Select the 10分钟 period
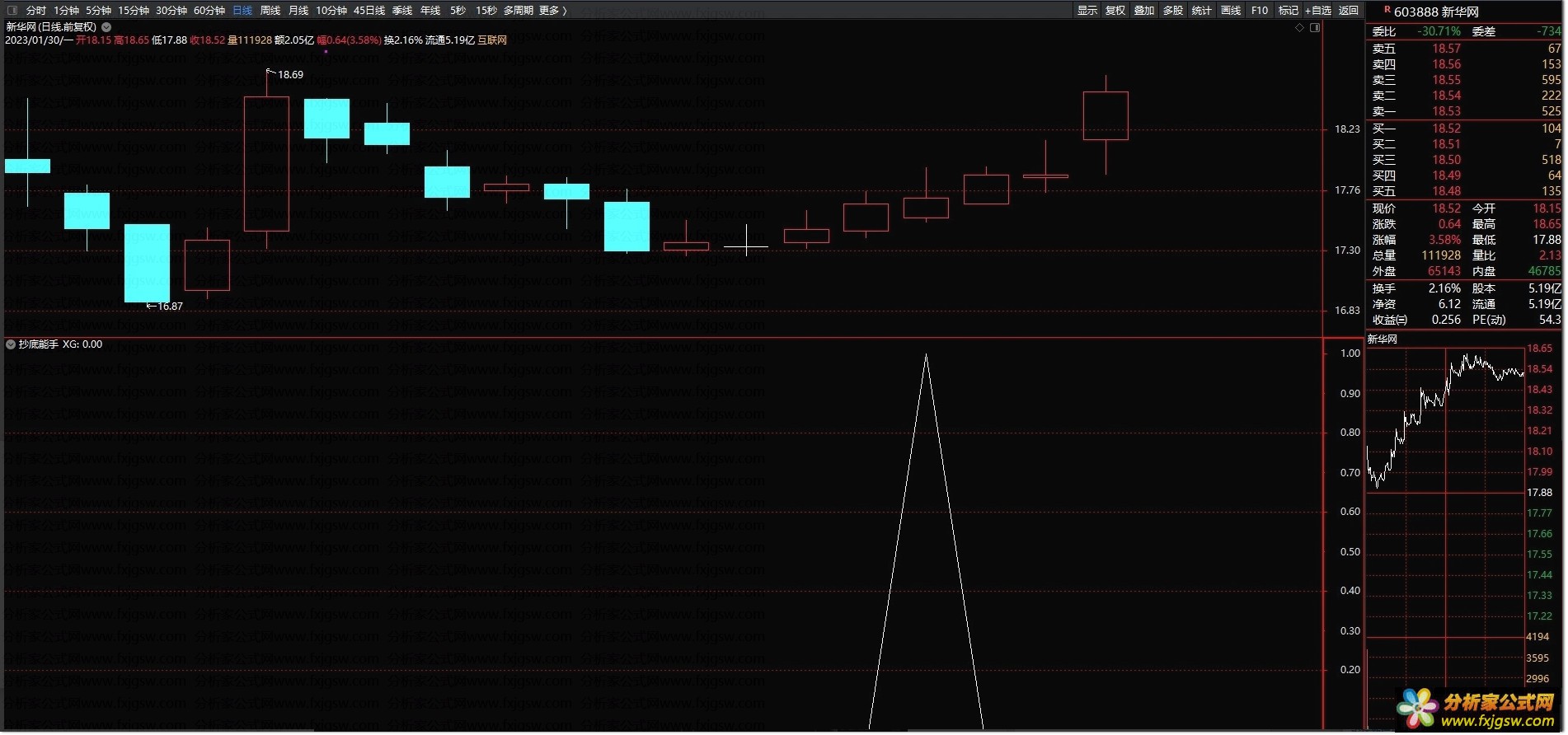1568x735 pixels. coord(331,11)
